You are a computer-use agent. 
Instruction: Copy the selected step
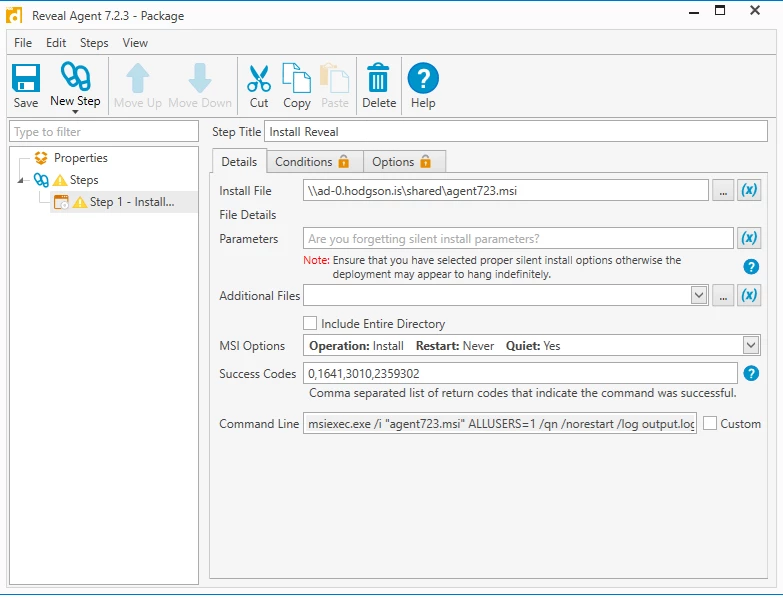coord(297,86)
